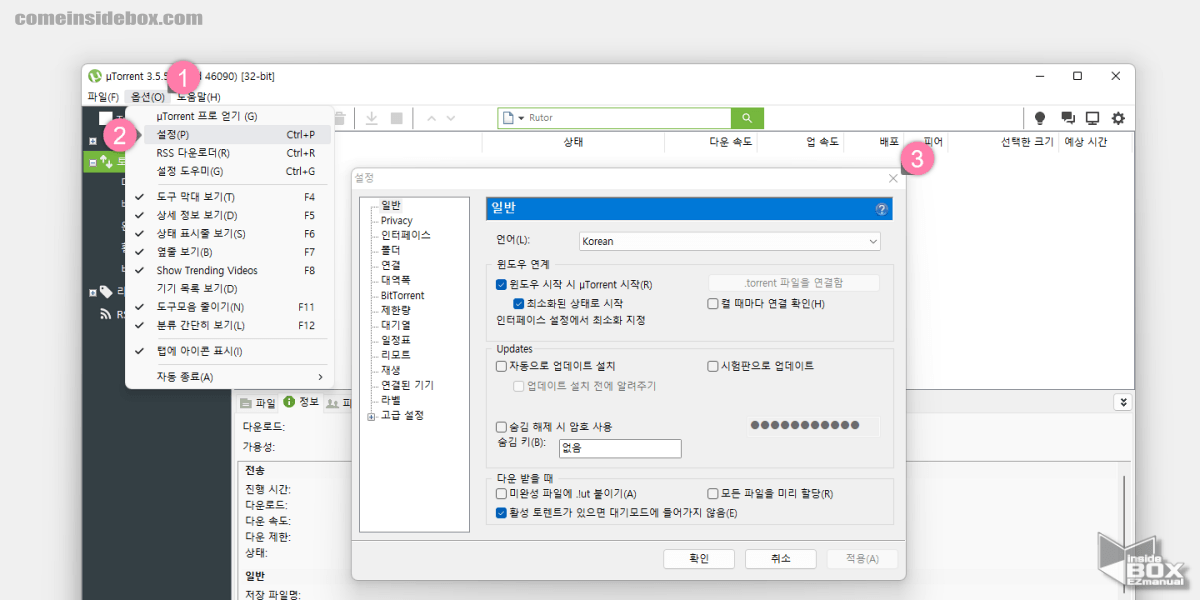Collapse the green torrents sidebar node
This screenshot has height=600, width=1200.
pyautogui.click(x=93, y=162)
